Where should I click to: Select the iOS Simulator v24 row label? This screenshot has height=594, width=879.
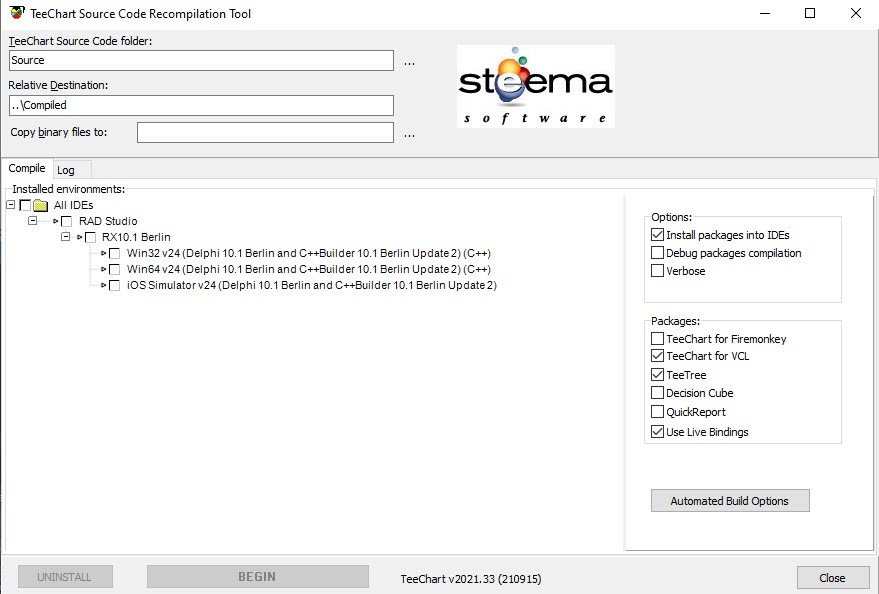coord(312,285)
